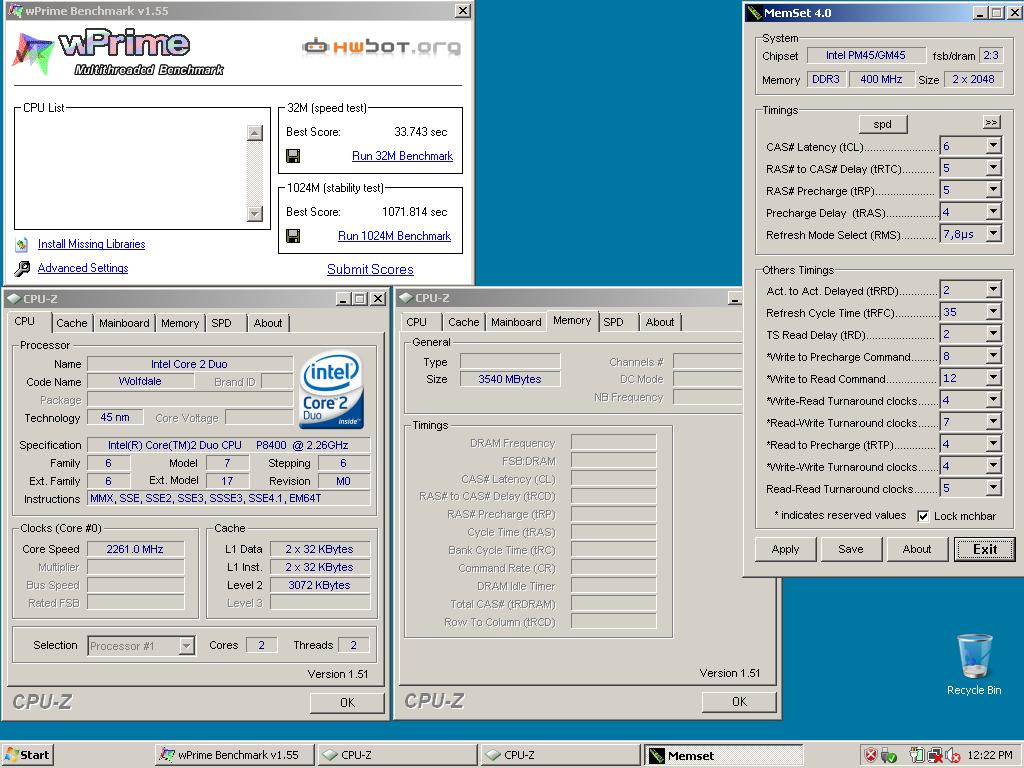Click the save icon for 32M best score

coord(293,156)
